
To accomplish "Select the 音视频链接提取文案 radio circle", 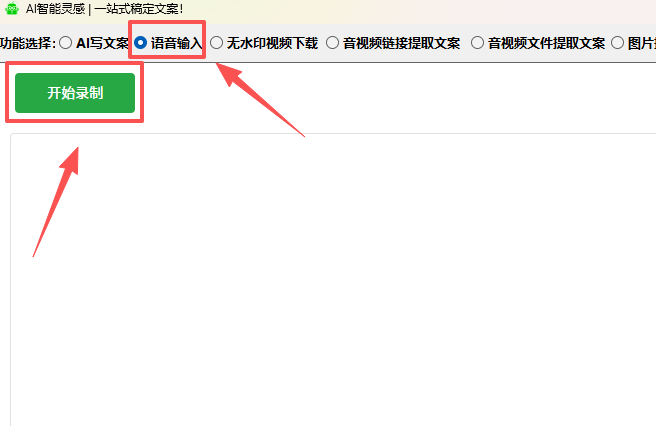I will tap(332, 43).
